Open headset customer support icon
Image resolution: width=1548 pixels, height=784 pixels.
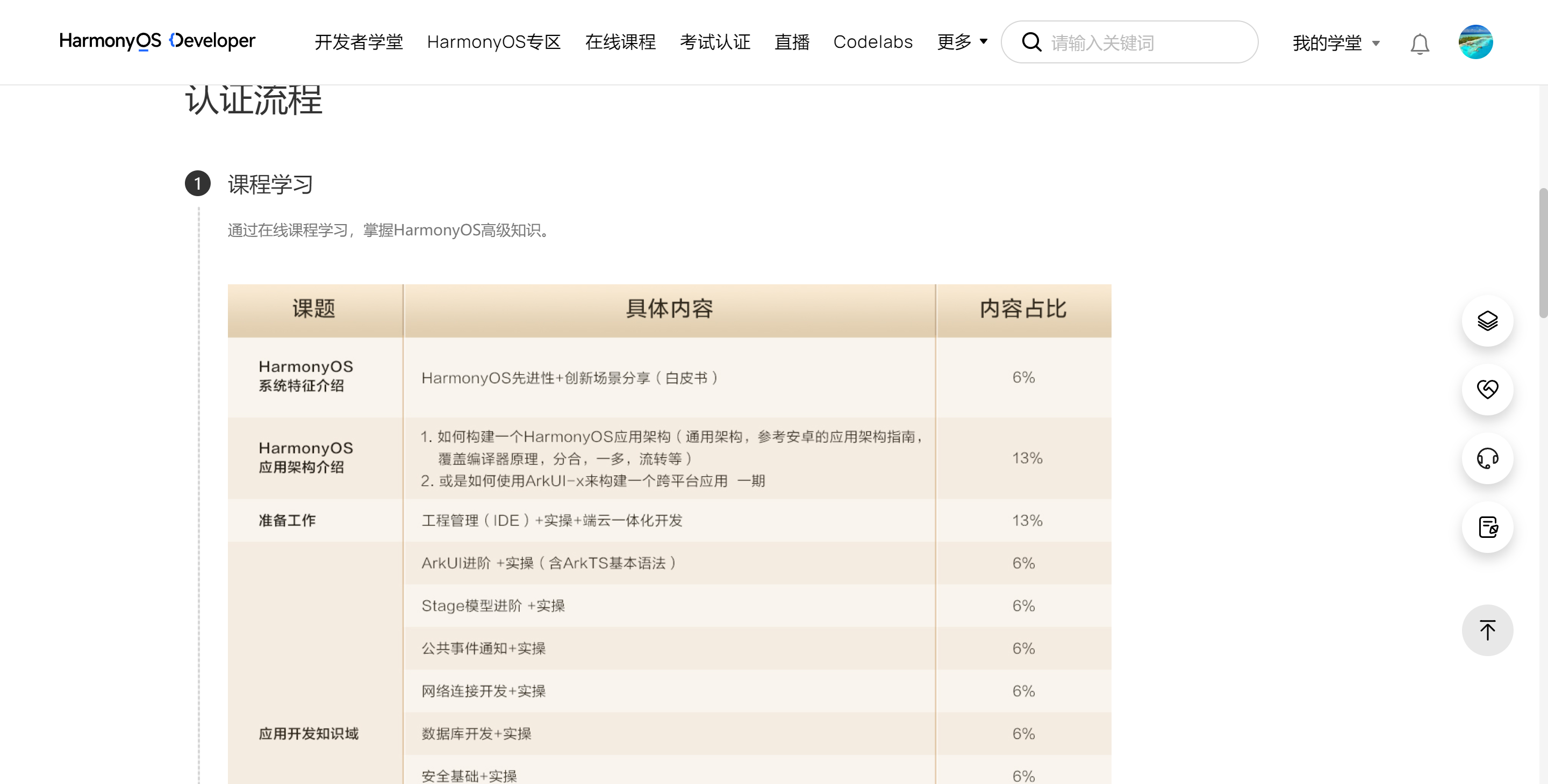click(x=1487, y=458)
